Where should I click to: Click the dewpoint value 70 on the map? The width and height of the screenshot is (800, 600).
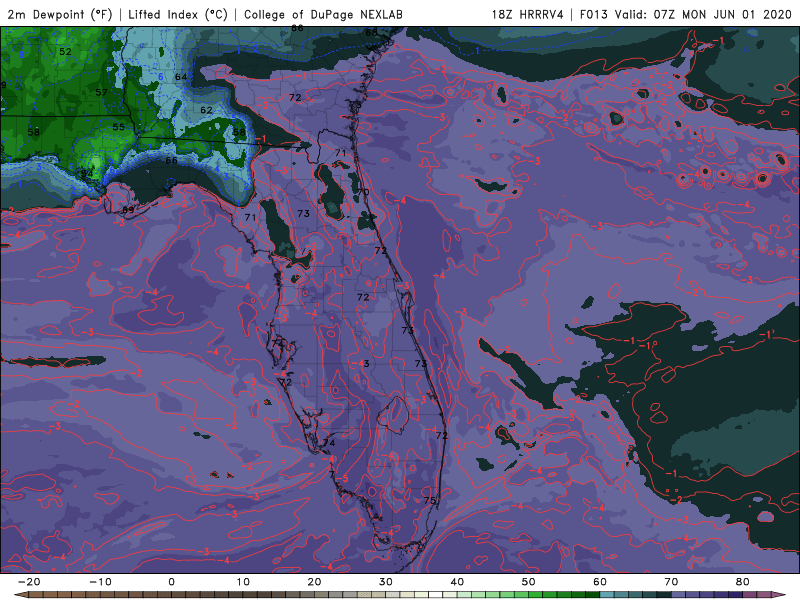pyautogui.click(x=363, y=192)
